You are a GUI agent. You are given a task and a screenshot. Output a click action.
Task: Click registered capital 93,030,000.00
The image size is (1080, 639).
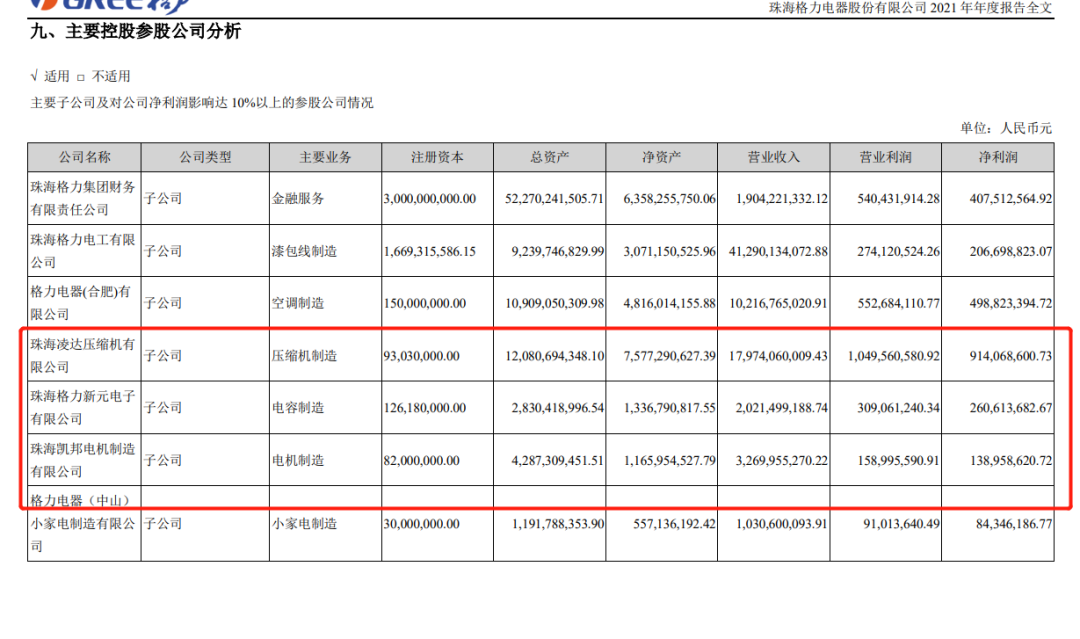(422, 356)
